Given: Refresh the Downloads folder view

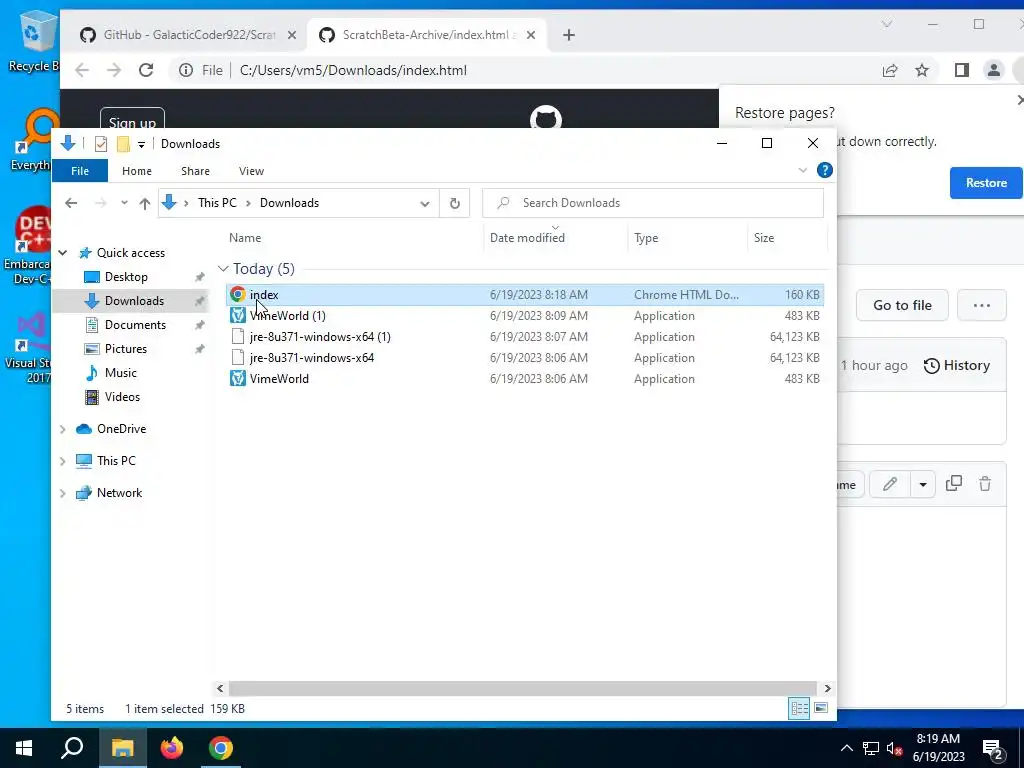Looking at the screenshot, I should point(455,203).
